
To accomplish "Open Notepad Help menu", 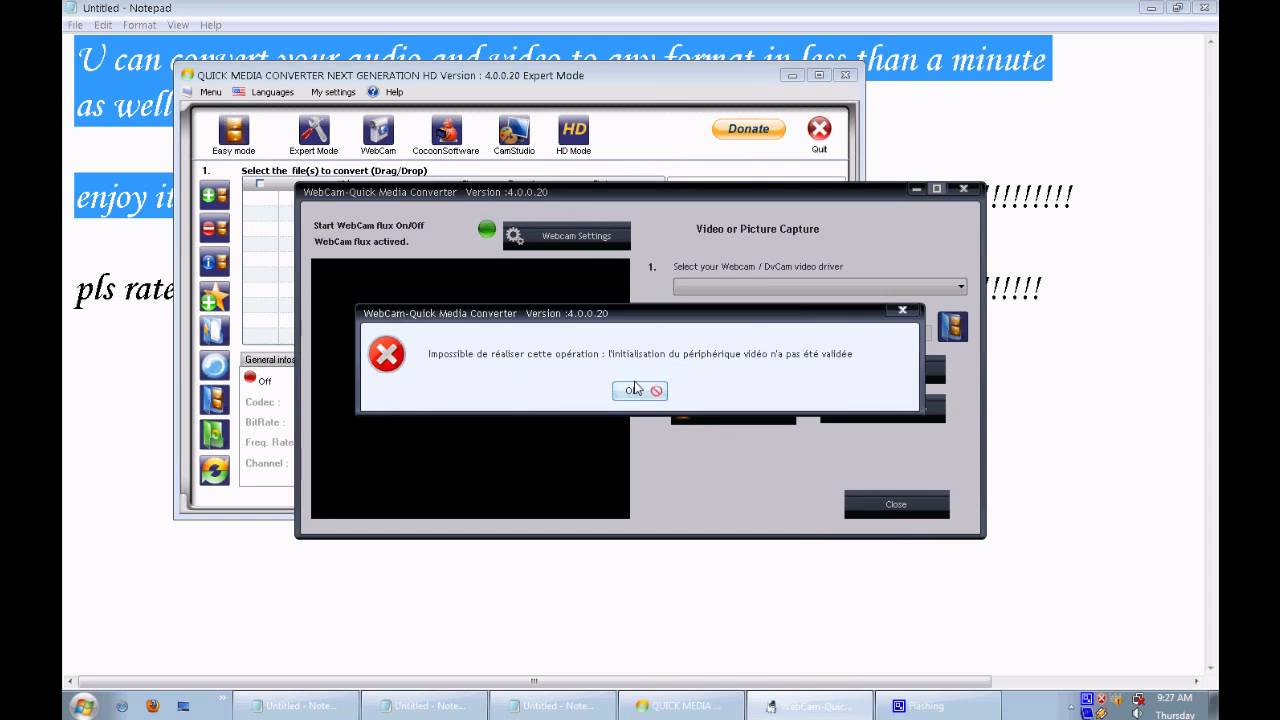I will coord(210,25).
